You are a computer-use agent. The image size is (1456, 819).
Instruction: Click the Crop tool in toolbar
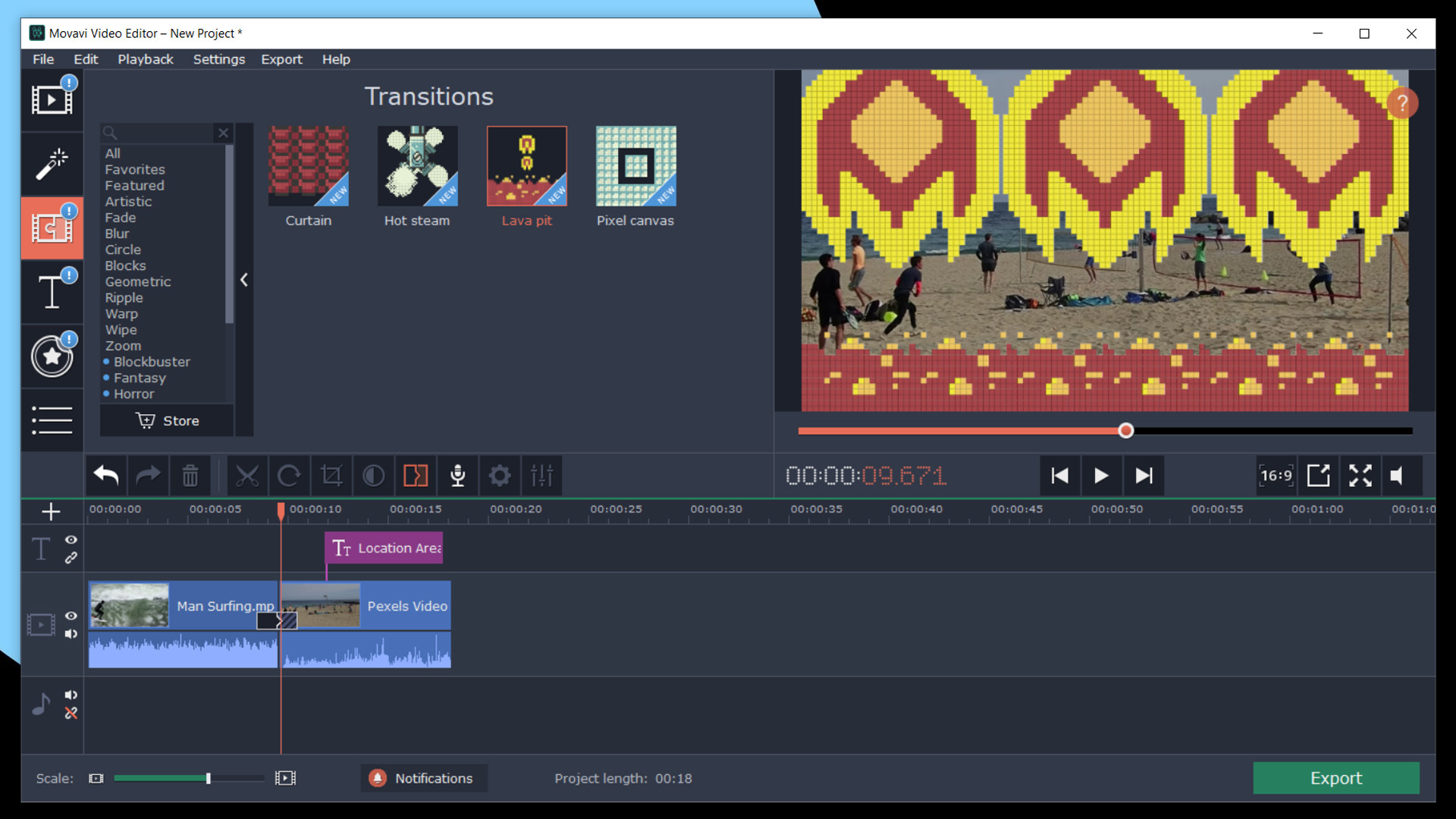(332, 476)
